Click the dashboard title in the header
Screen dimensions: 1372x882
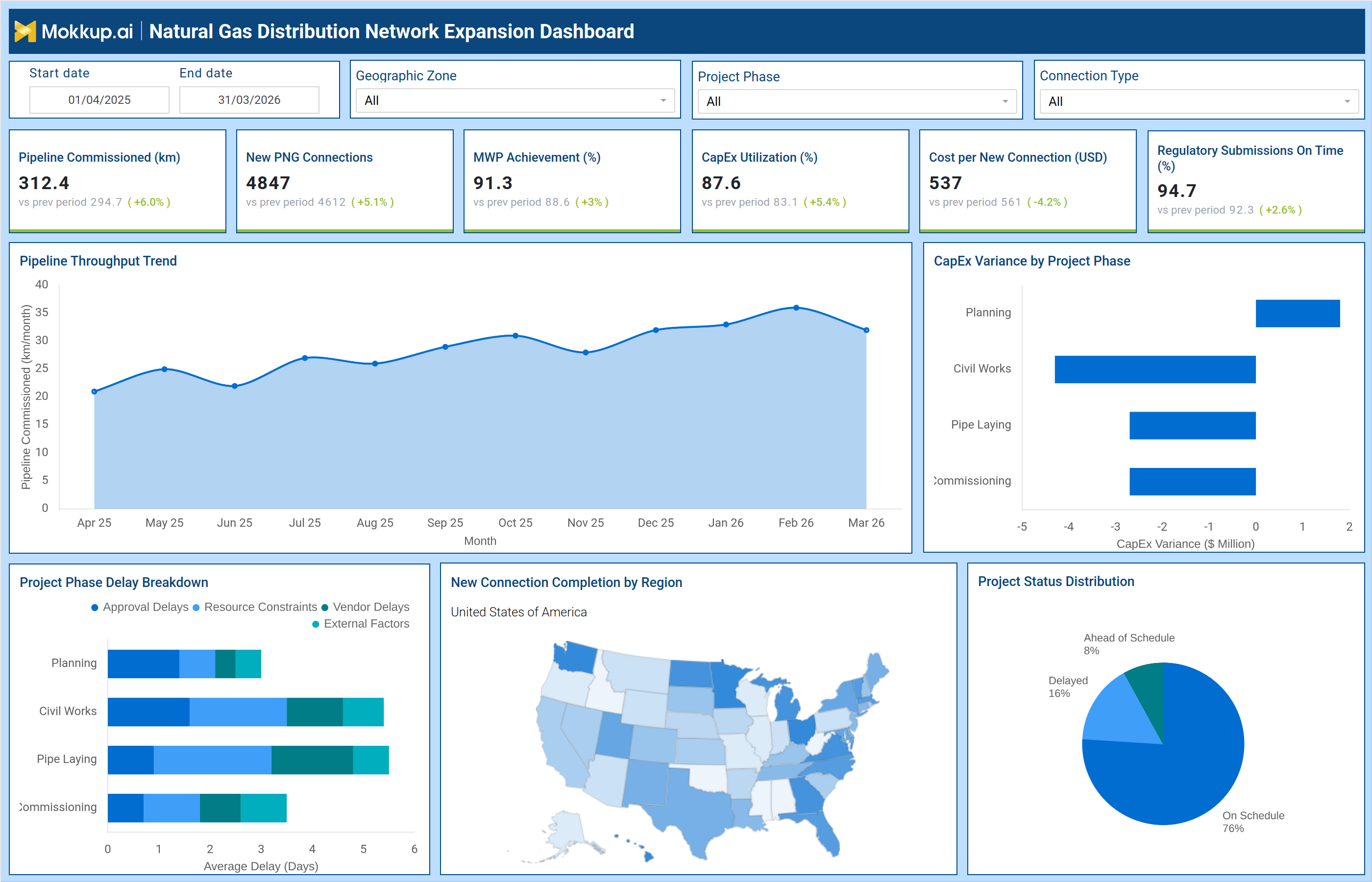pos(392,31)
